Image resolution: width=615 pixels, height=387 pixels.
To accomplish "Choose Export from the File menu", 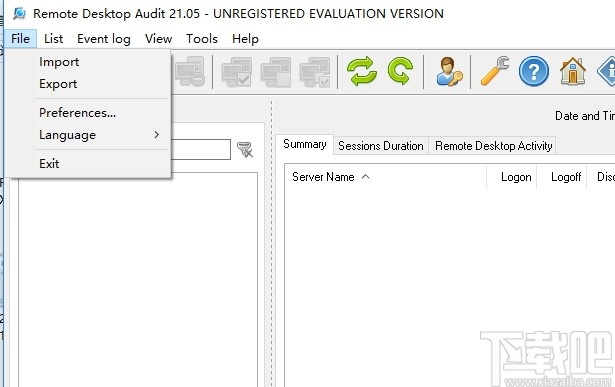I will (89, 84).
